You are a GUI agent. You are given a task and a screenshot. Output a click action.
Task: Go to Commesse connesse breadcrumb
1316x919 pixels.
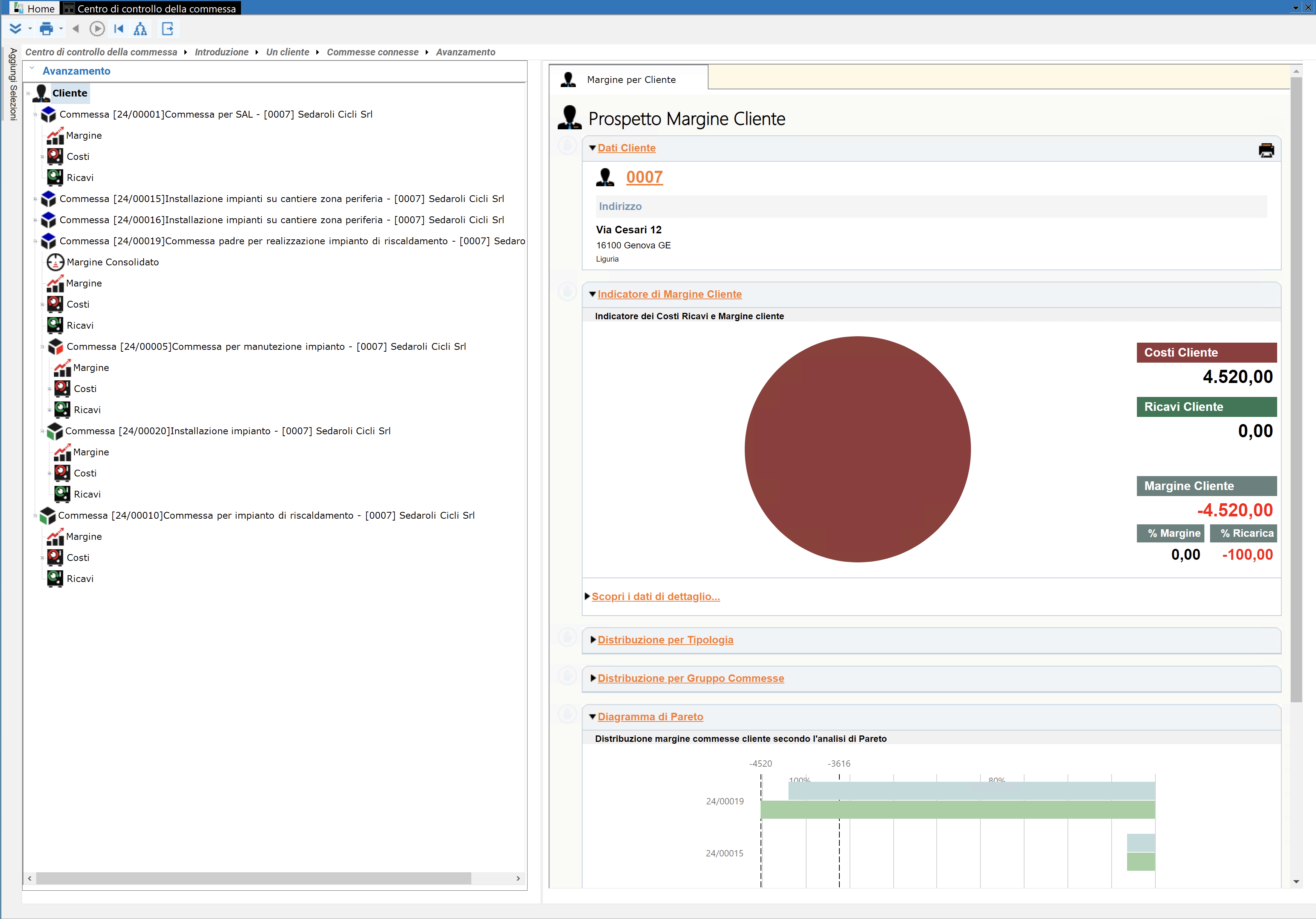tap(373, 52)
